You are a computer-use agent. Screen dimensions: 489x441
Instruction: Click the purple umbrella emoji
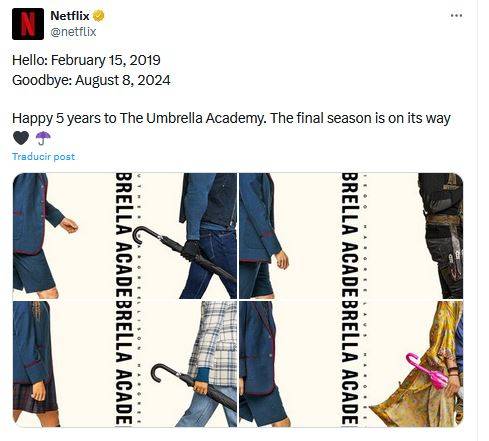(x=43, y=138)
